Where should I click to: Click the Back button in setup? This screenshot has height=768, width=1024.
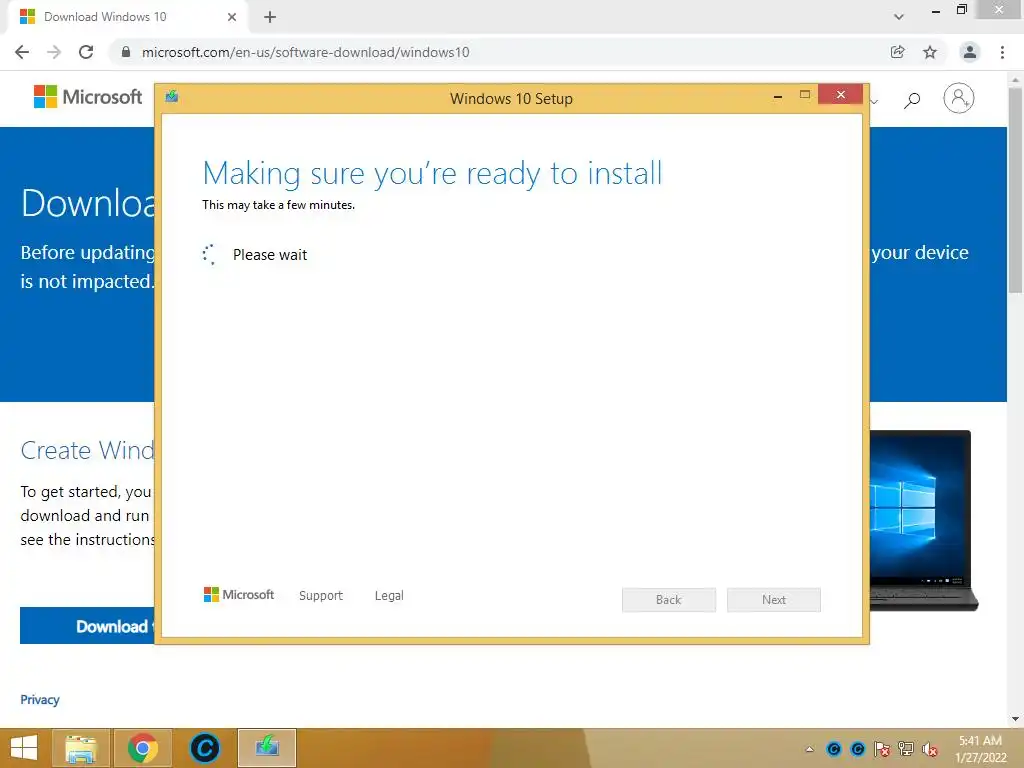click(669, 600)
